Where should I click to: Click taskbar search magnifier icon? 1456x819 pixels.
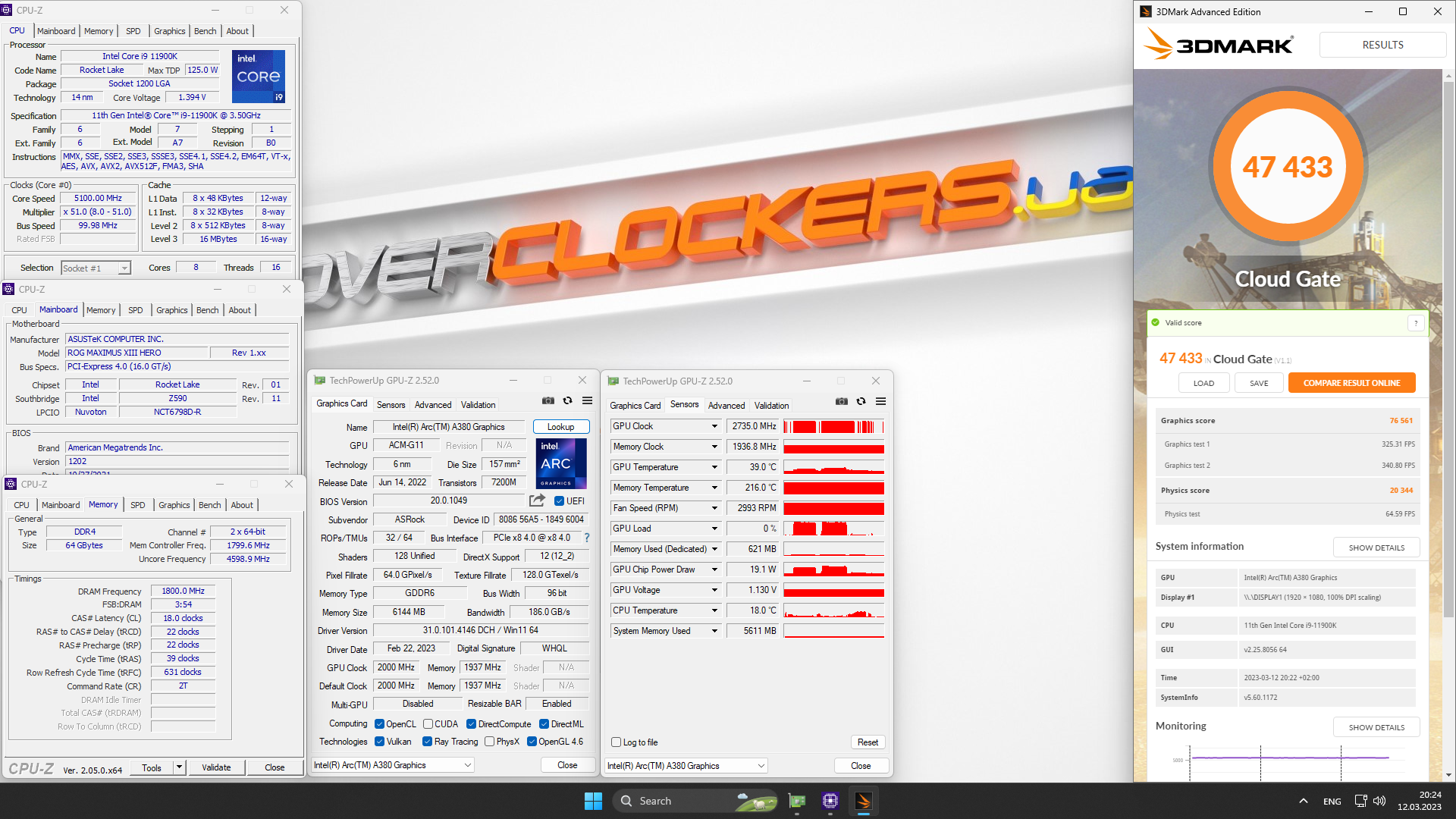point(626,801)
